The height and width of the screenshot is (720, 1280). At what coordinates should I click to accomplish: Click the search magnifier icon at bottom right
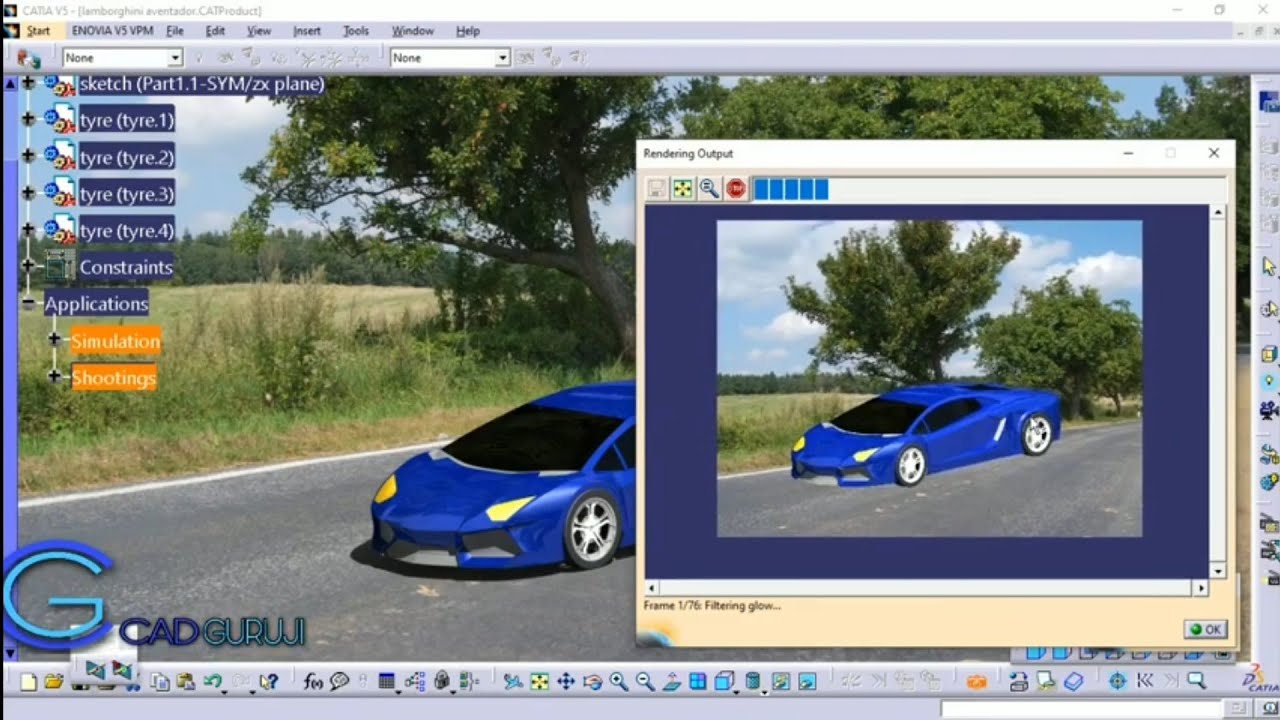(1195, 682)
